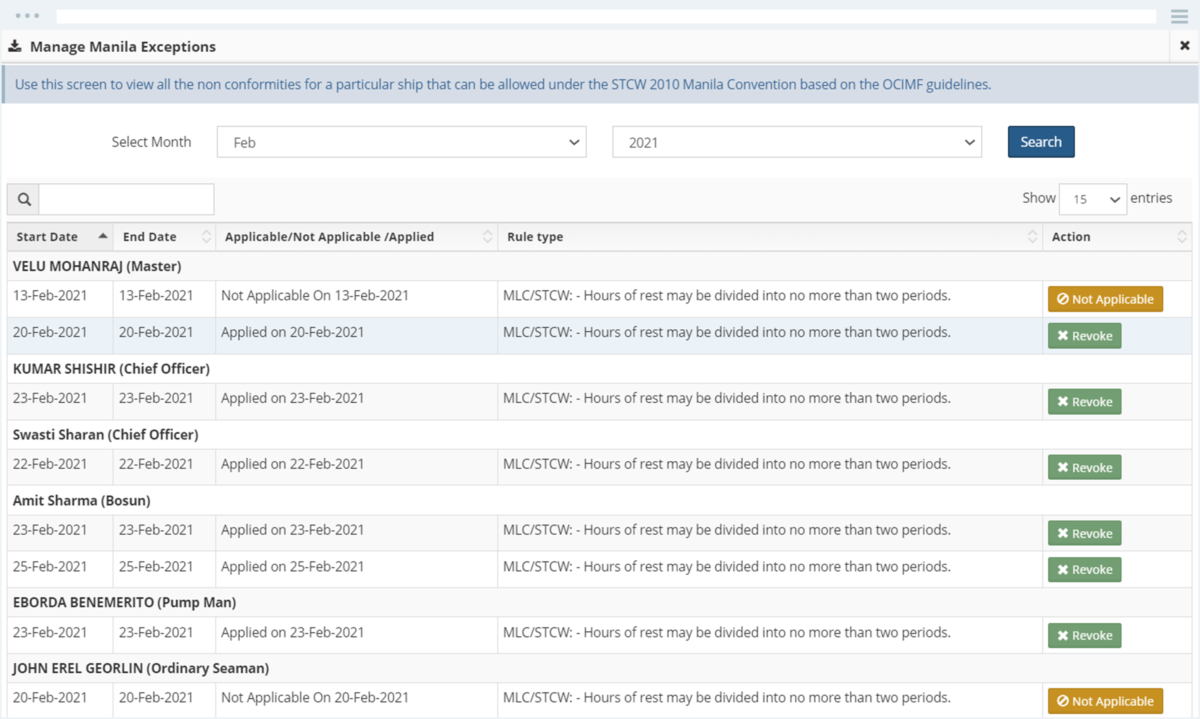Revoke Kumar Shishir's 23-Feb-2021 exception
This screenshot has height=719, width=1200.
[1084, 402]
